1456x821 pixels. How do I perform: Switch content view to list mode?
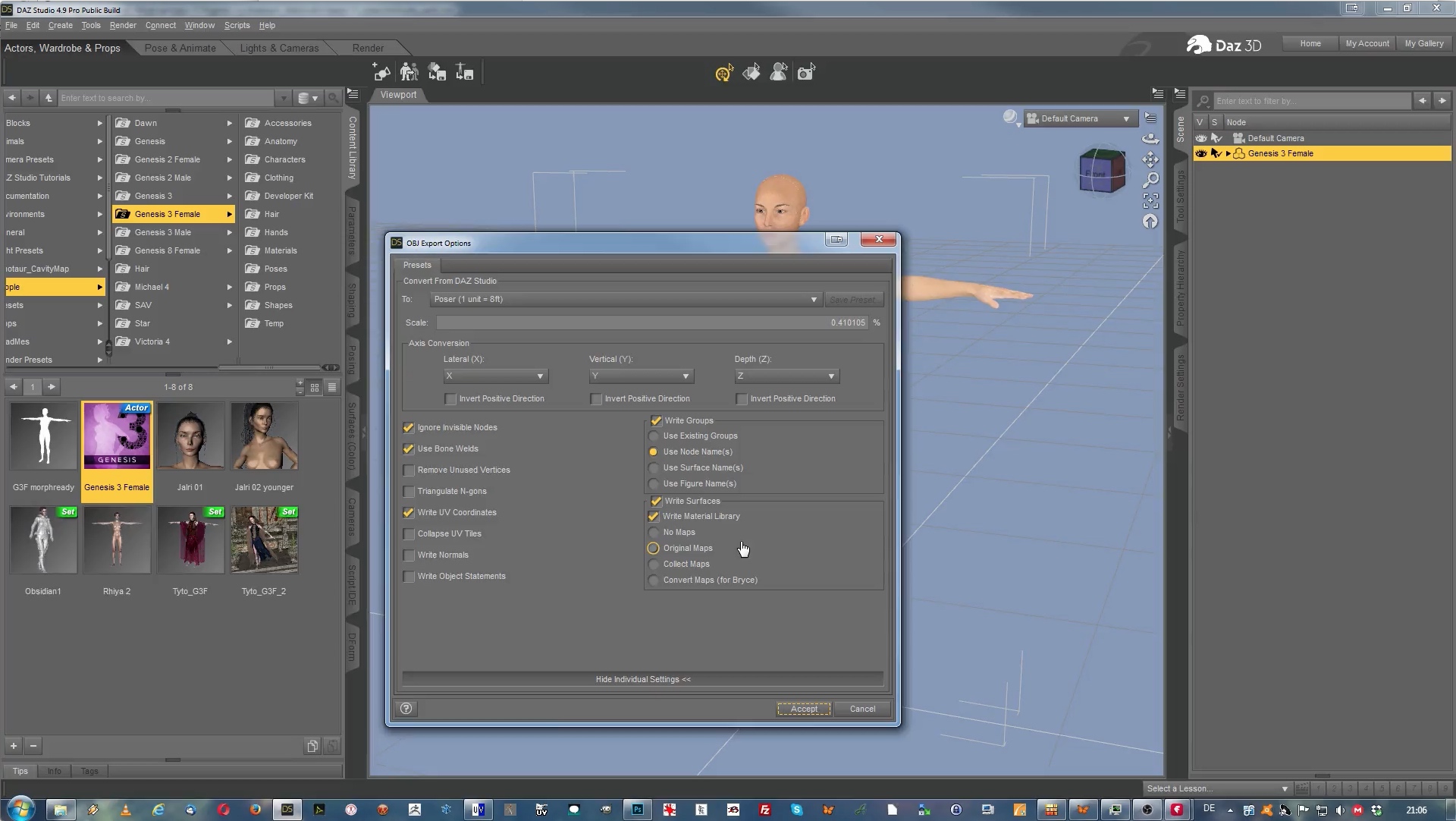point(332,388)
